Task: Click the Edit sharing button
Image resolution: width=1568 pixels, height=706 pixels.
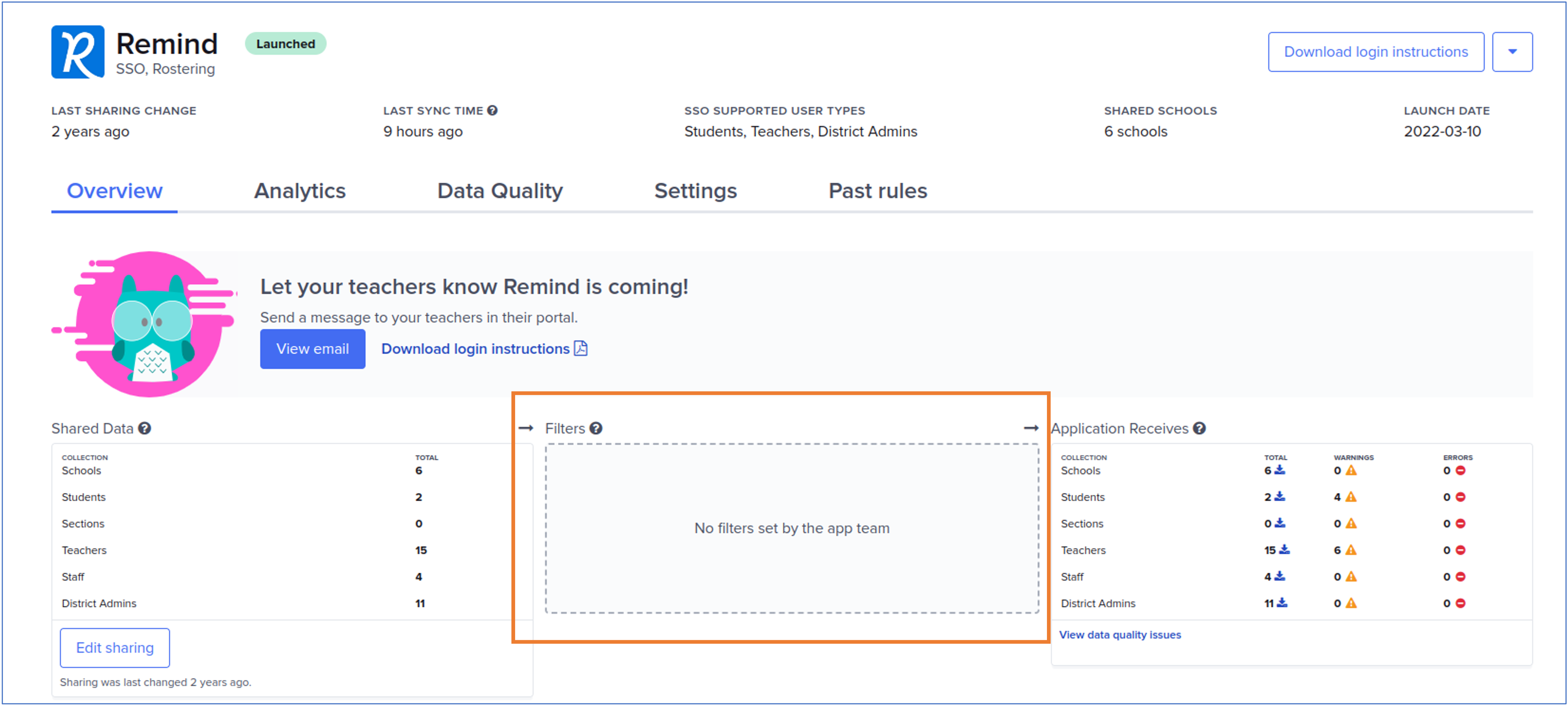Action: [114, 648]
